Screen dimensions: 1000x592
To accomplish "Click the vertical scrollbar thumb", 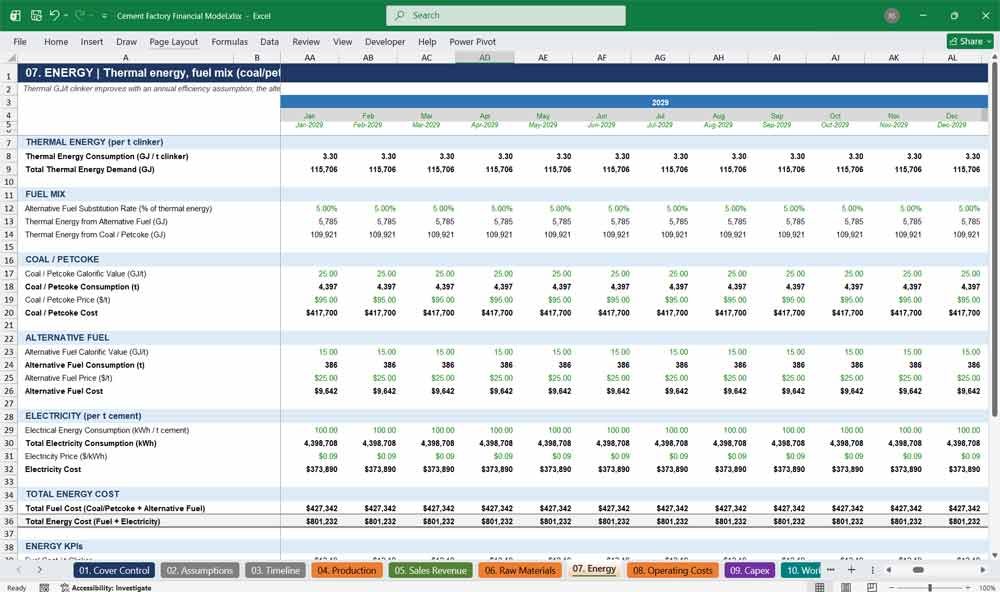I will click(x=994, y=239).
